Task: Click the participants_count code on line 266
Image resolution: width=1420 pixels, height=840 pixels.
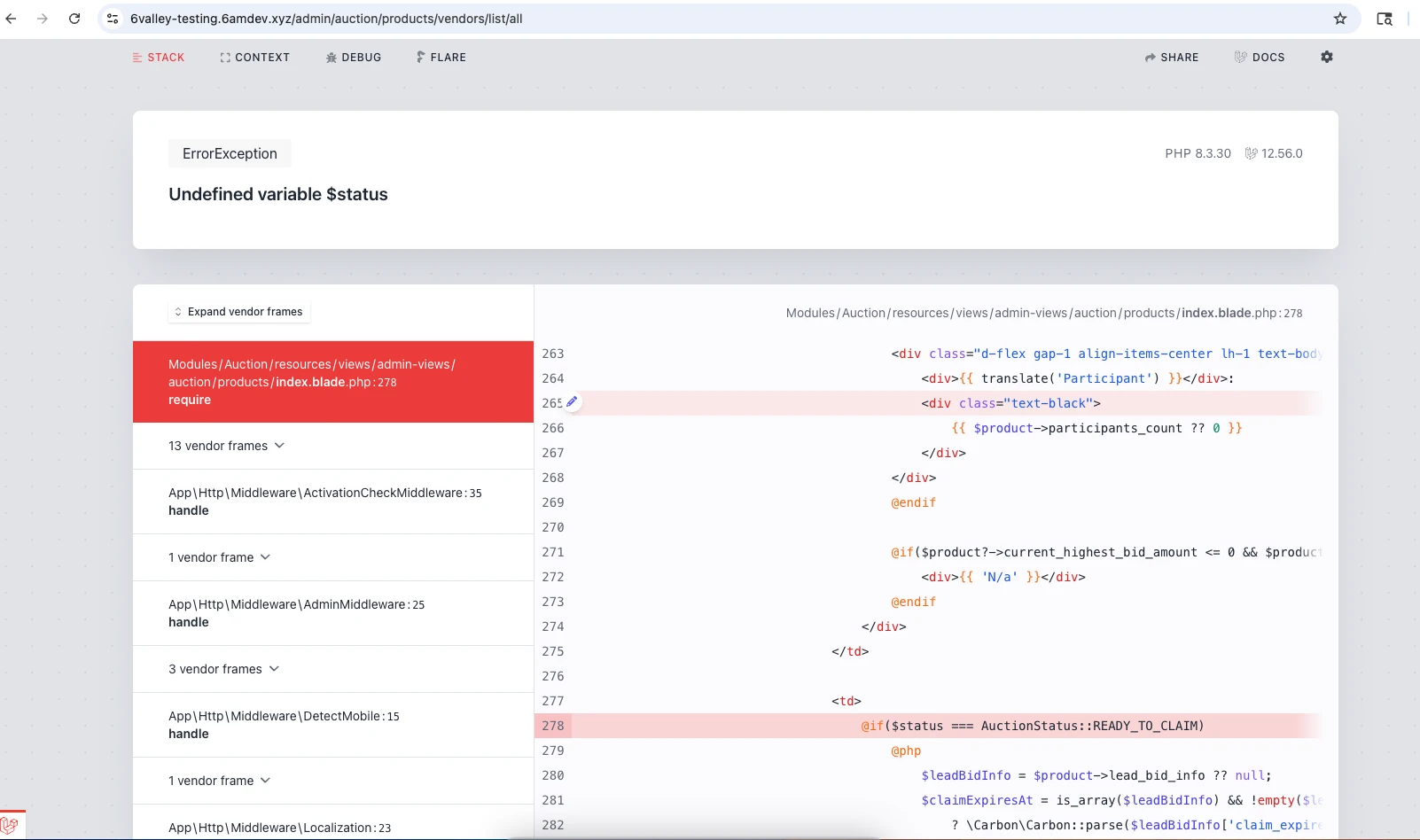Action: click(1096, 428)
